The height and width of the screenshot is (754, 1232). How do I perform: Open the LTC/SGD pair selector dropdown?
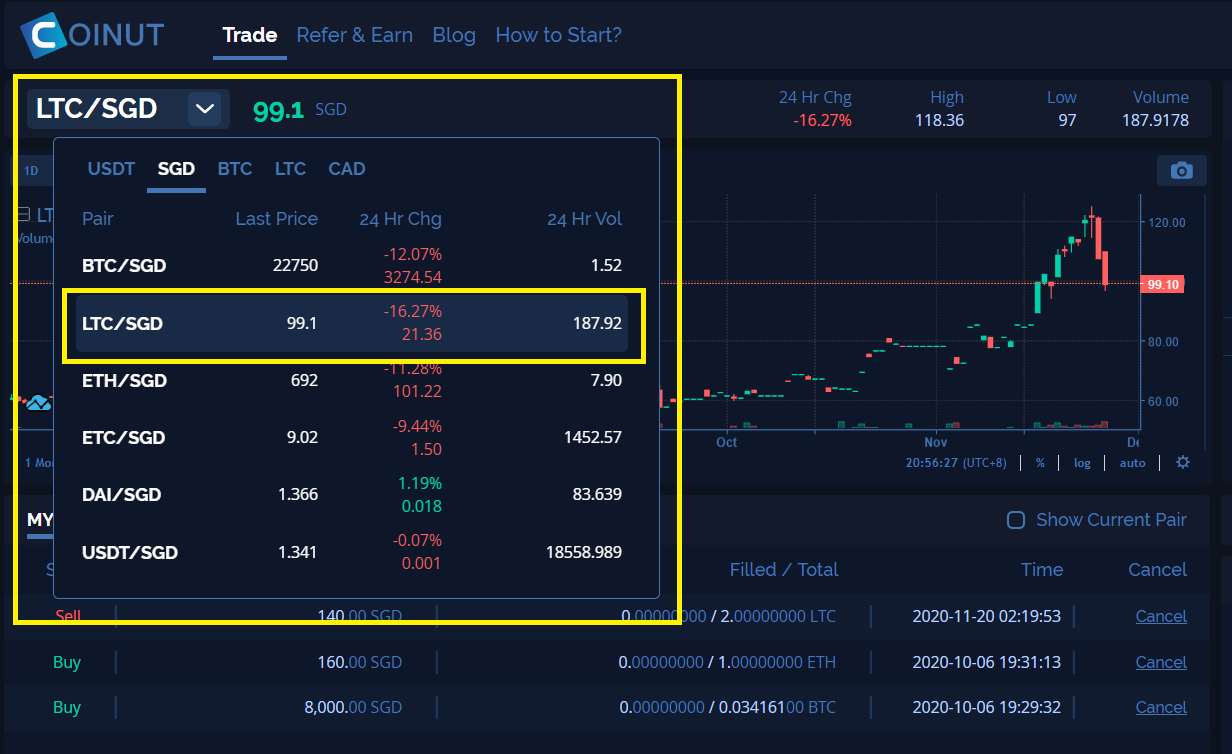pyautogui.click(x=205, y=109)
